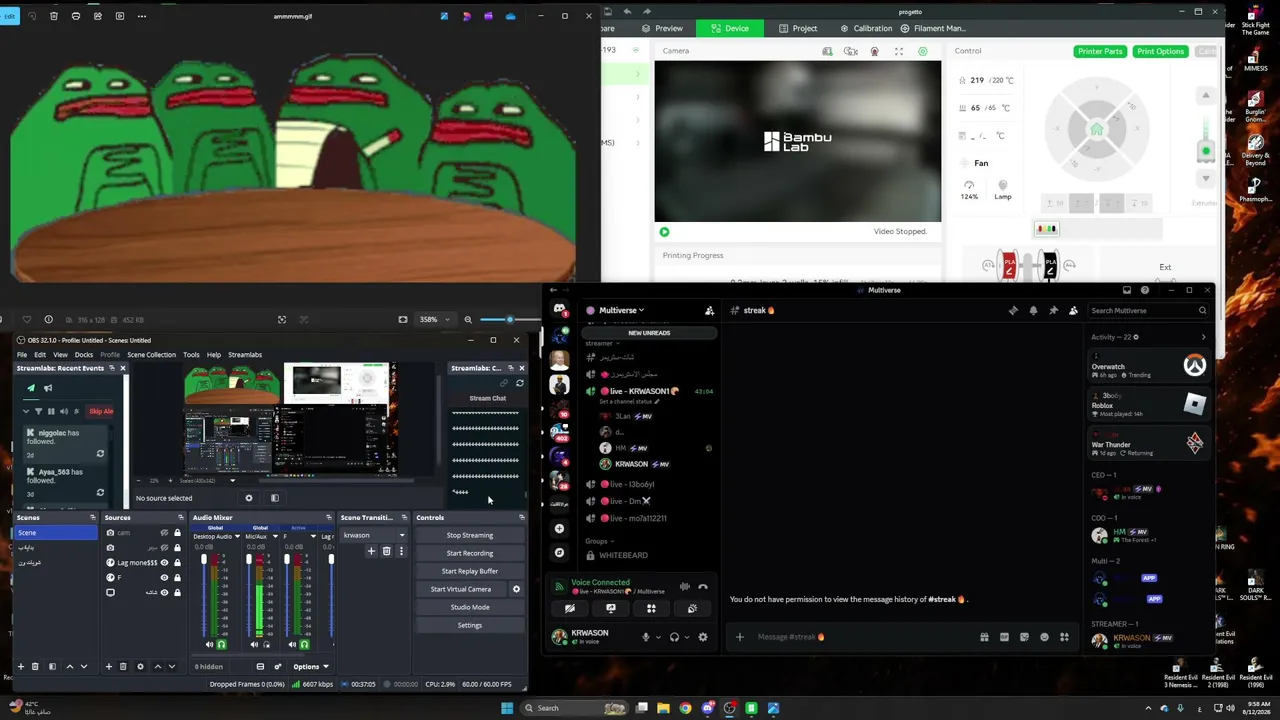Screen dimensions: 1280x720
Task: Adjust image viewer zoom slider
Action: click(509, 320)
